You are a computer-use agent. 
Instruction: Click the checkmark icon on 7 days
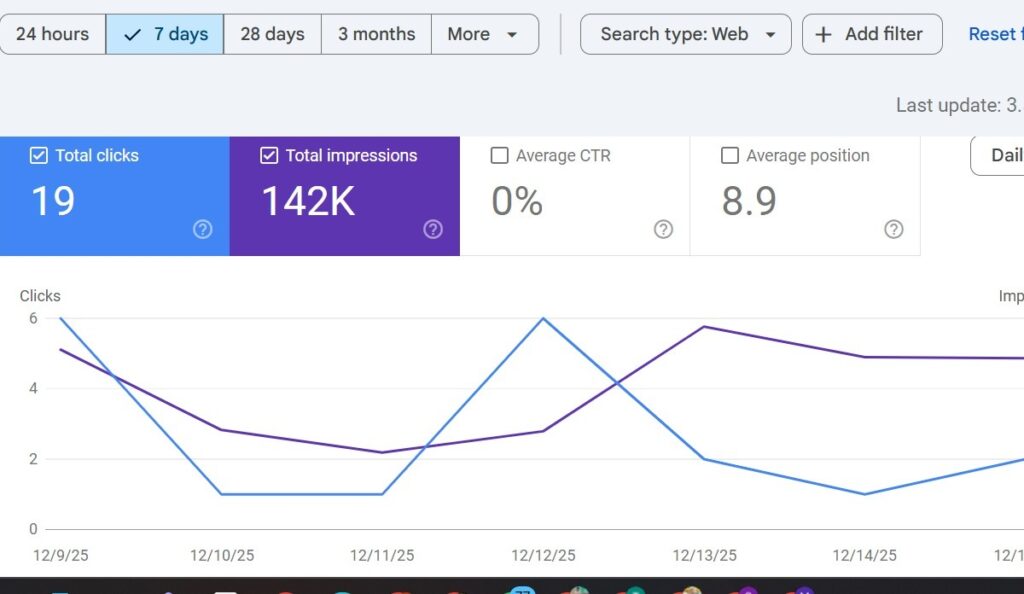(132, 35)
